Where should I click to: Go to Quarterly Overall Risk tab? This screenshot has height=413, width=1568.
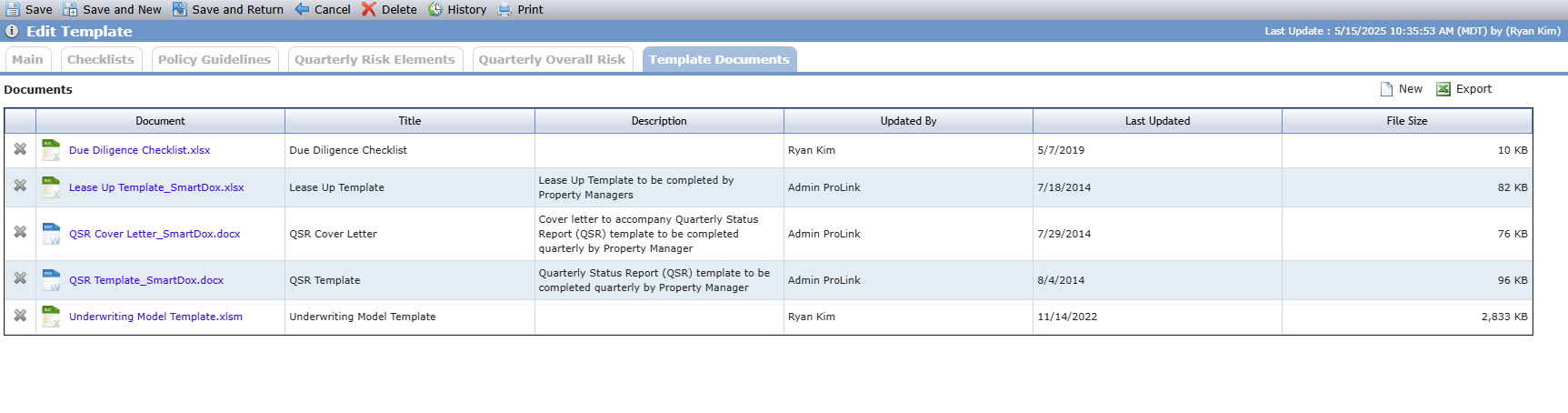552,59
